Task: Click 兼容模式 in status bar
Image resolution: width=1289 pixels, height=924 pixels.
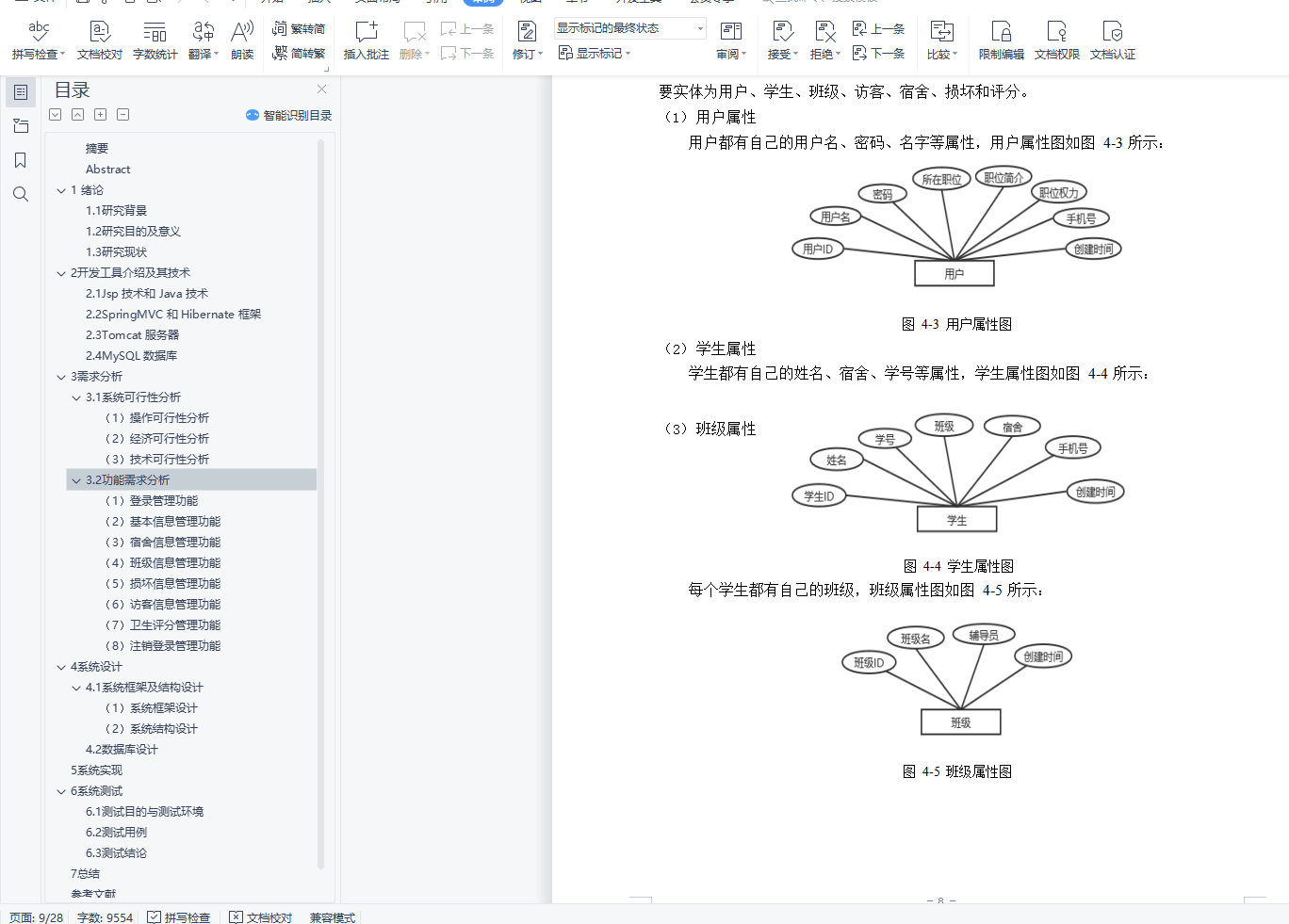Action: pyautogui.click(x=333, y=917)
